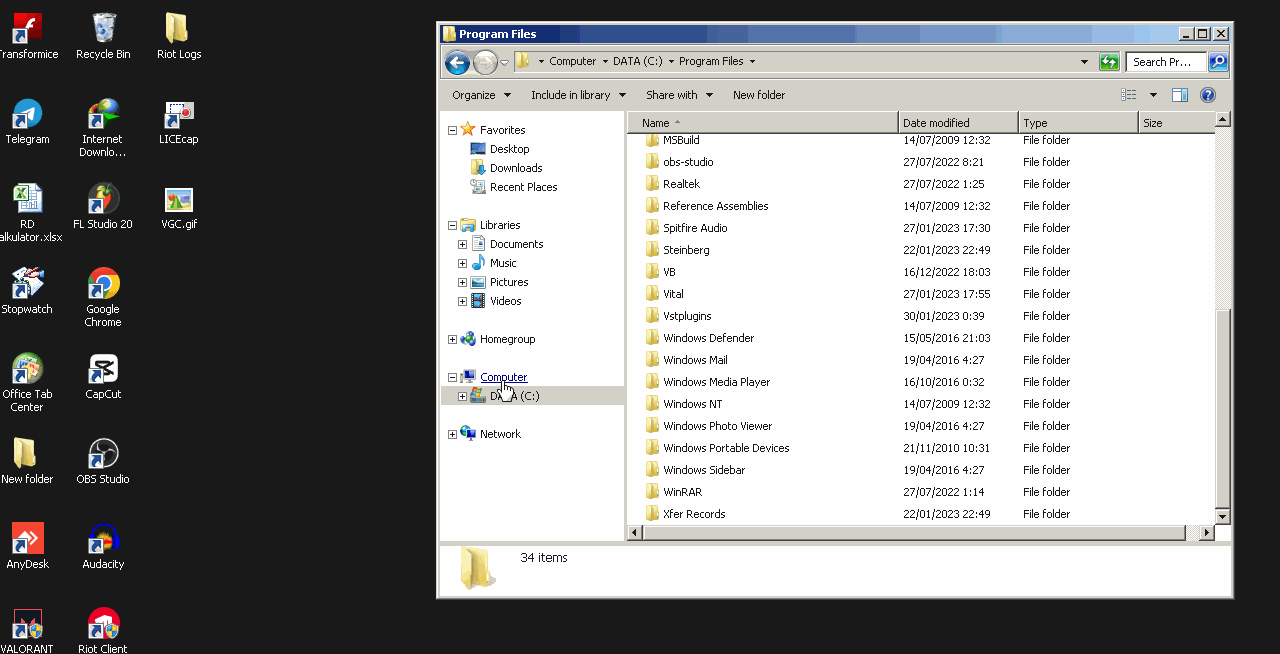Open the Telegram desktop icon
Screen dimensions: 1280x654
[x=27, y=114]
